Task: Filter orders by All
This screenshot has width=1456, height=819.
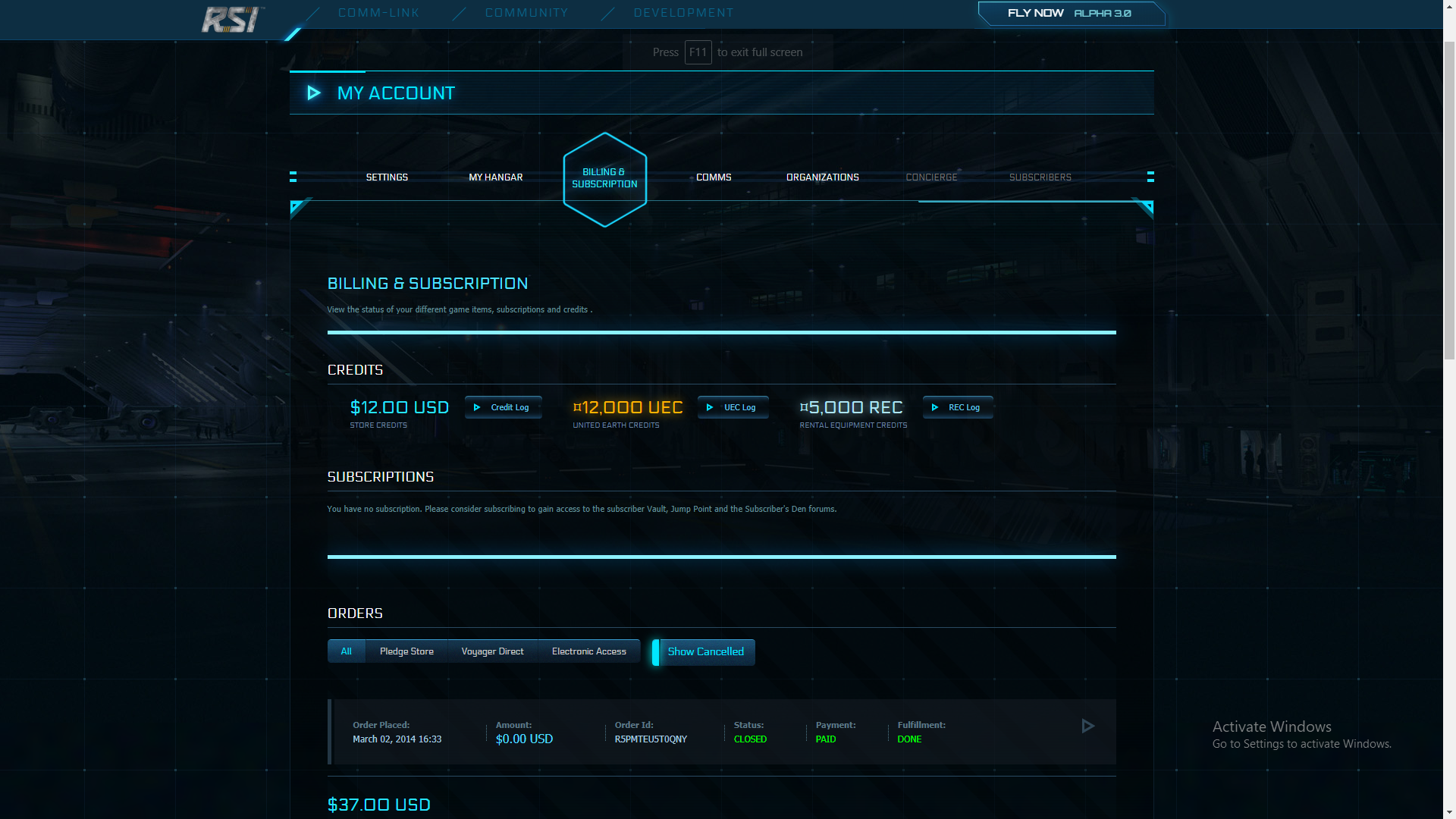Action: click(x=347, y=651)
